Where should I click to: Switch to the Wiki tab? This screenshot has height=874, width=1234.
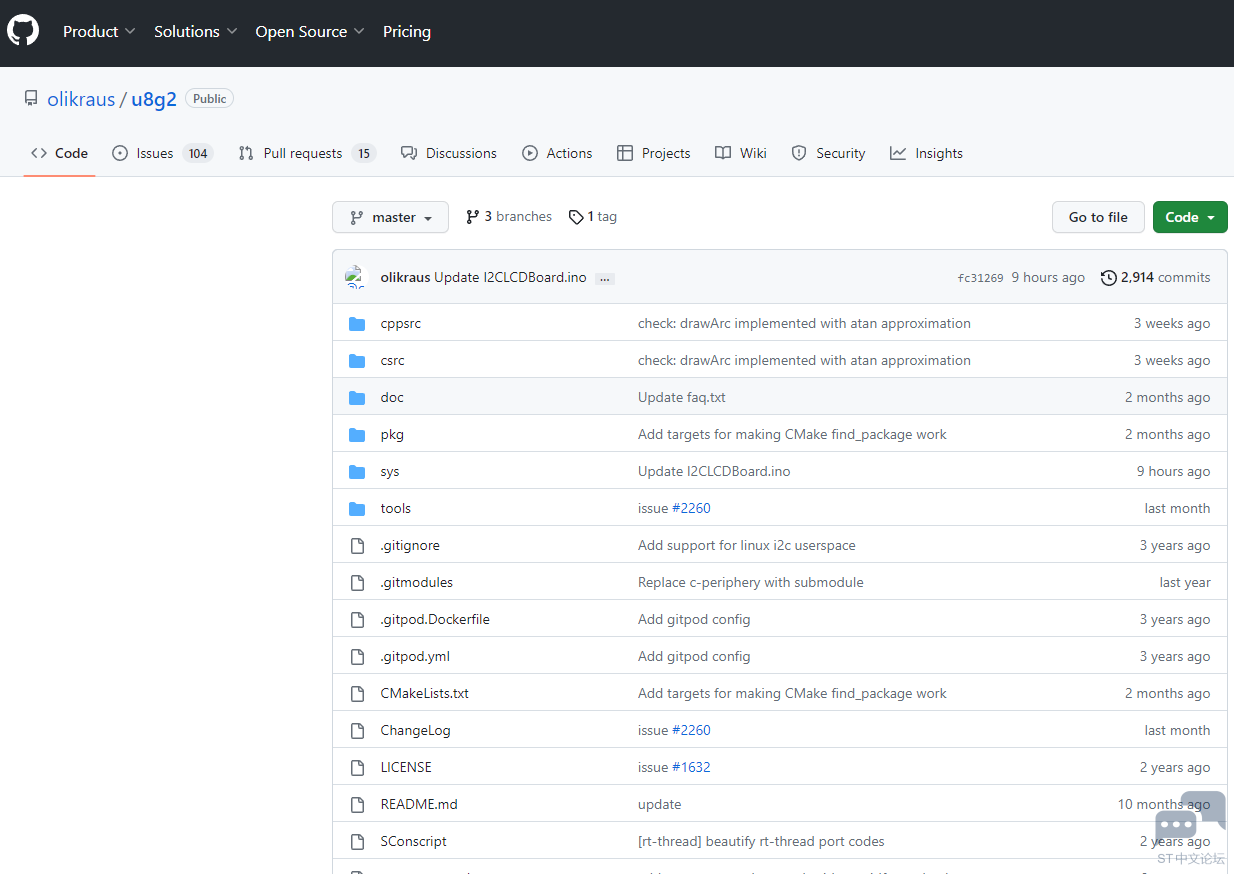pyautogui.click(x=741, y=153)
